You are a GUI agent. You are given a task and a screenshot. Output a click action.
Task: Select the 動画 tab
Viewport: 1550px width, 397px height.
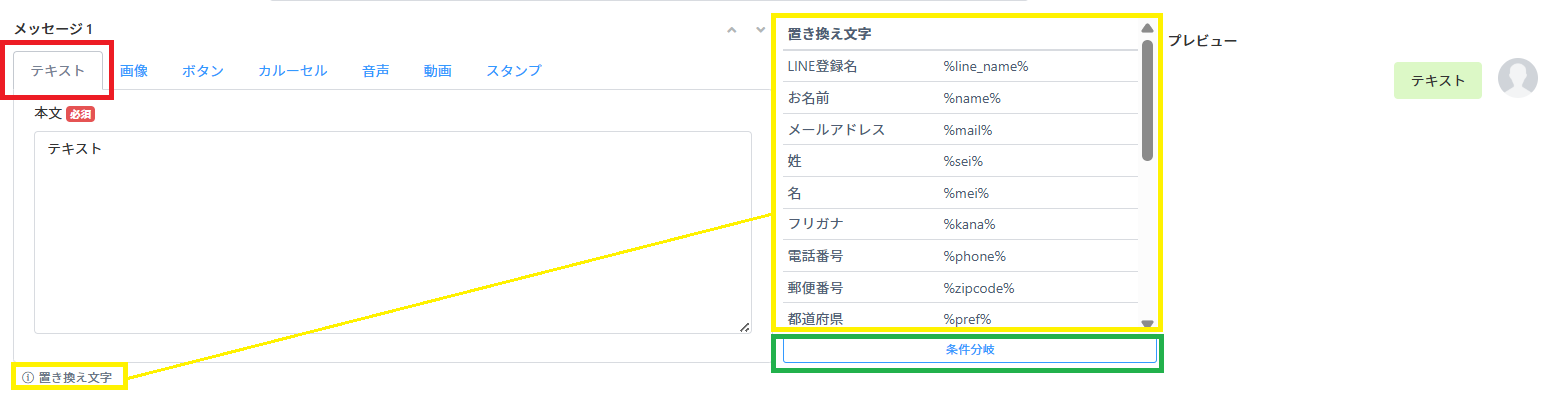[x=437, y=71]
